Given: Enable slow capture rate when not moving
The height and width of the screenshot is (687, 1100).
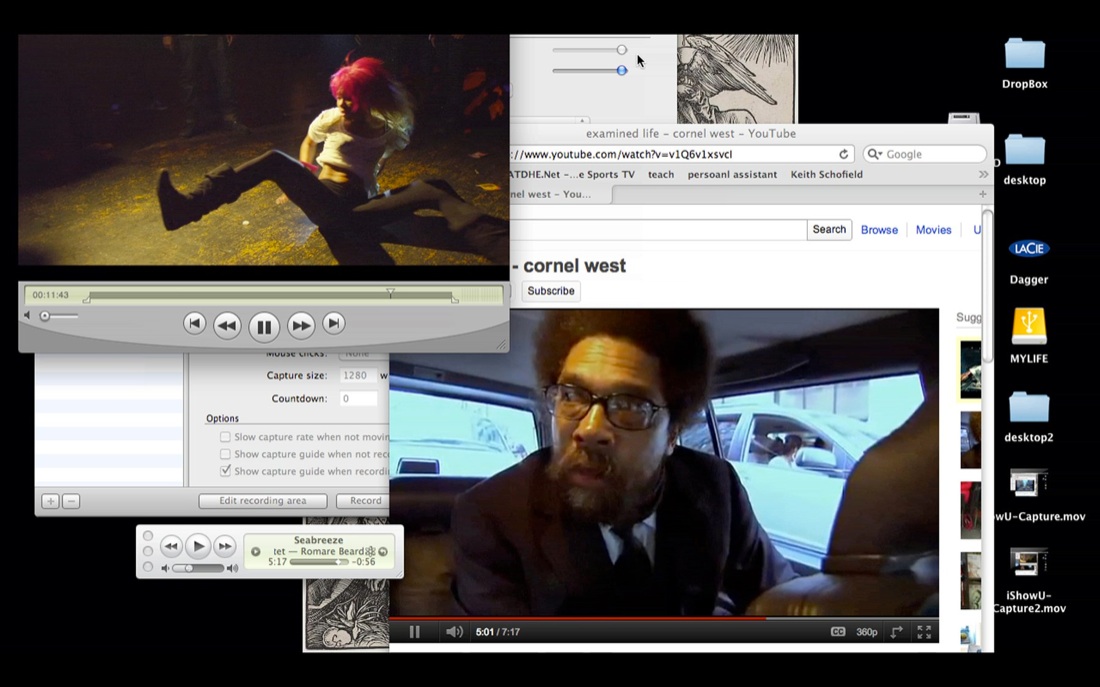Looking at the screenshot, I should pyautogui.click(x=225, y=437).
